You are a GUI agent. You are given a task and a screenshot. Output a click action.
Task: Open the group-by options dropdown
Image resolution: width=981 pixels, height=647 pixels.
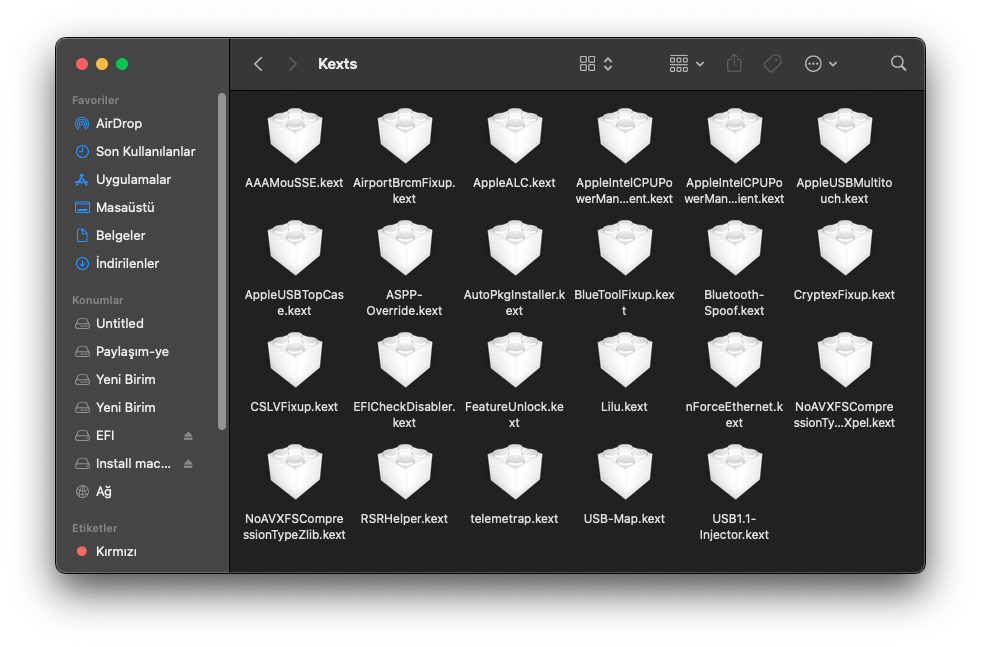[686, 64]
